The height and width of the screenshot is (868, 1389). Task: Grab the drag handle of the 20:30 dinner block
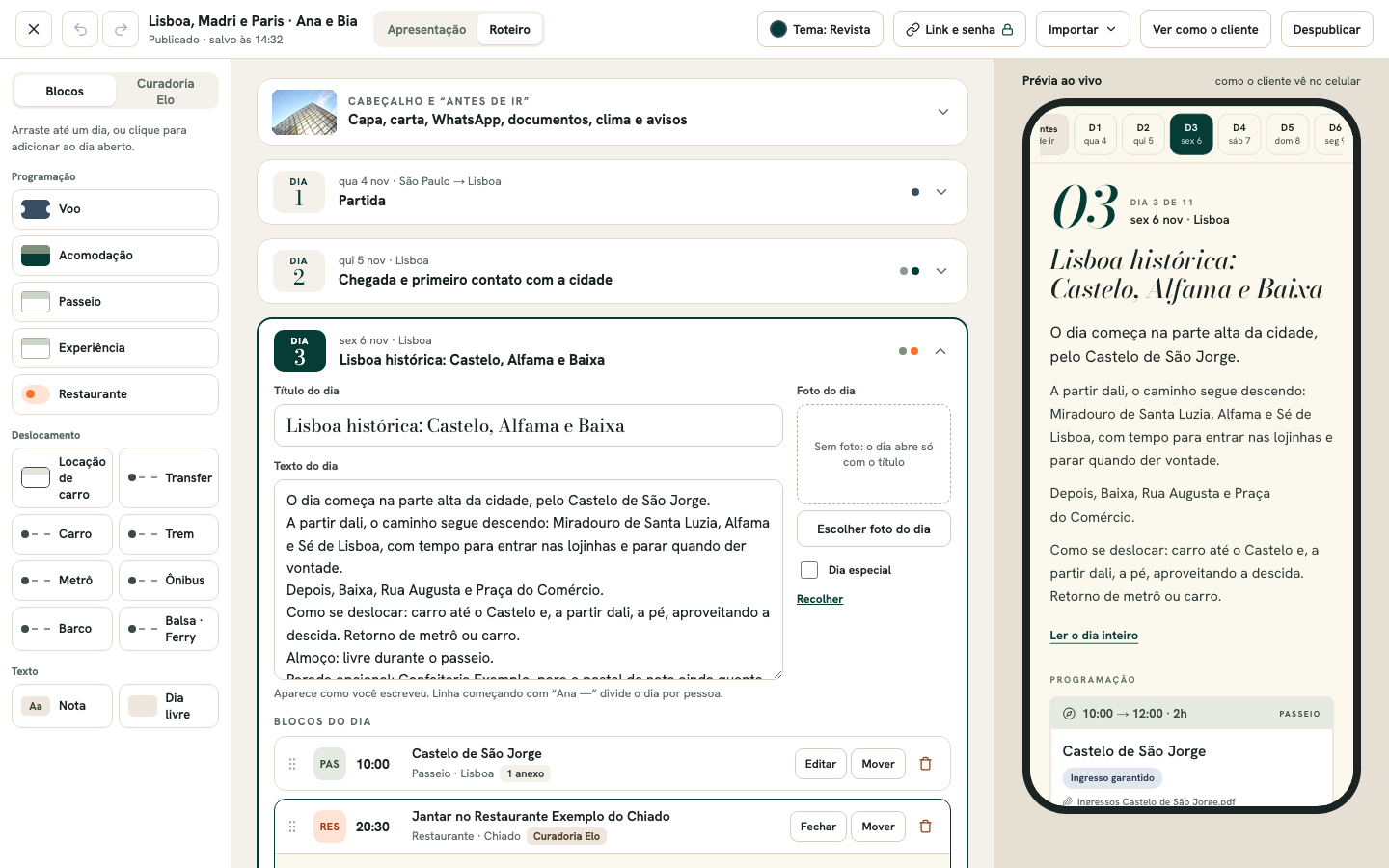[292, 827]
